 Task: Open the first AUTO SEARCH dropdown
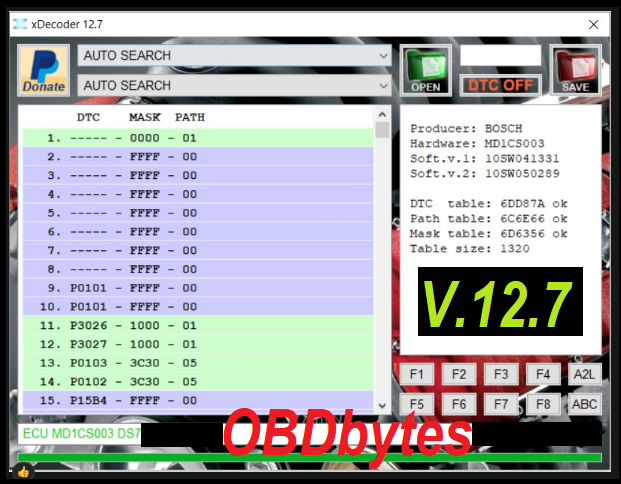234,55
